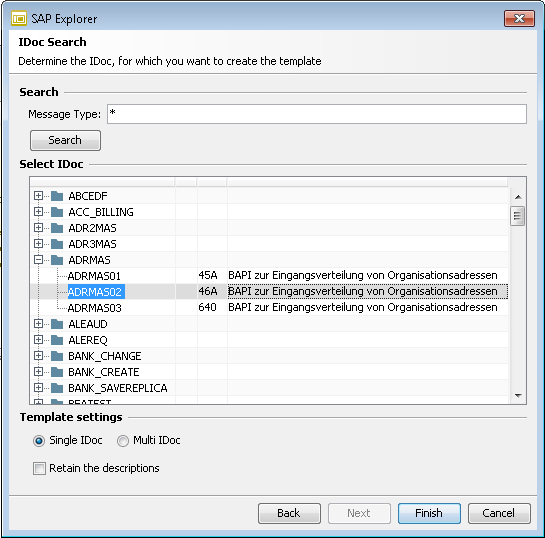Close the SAP Explorer window
Screen dimensions: 545x538
(x=519, y=18)
